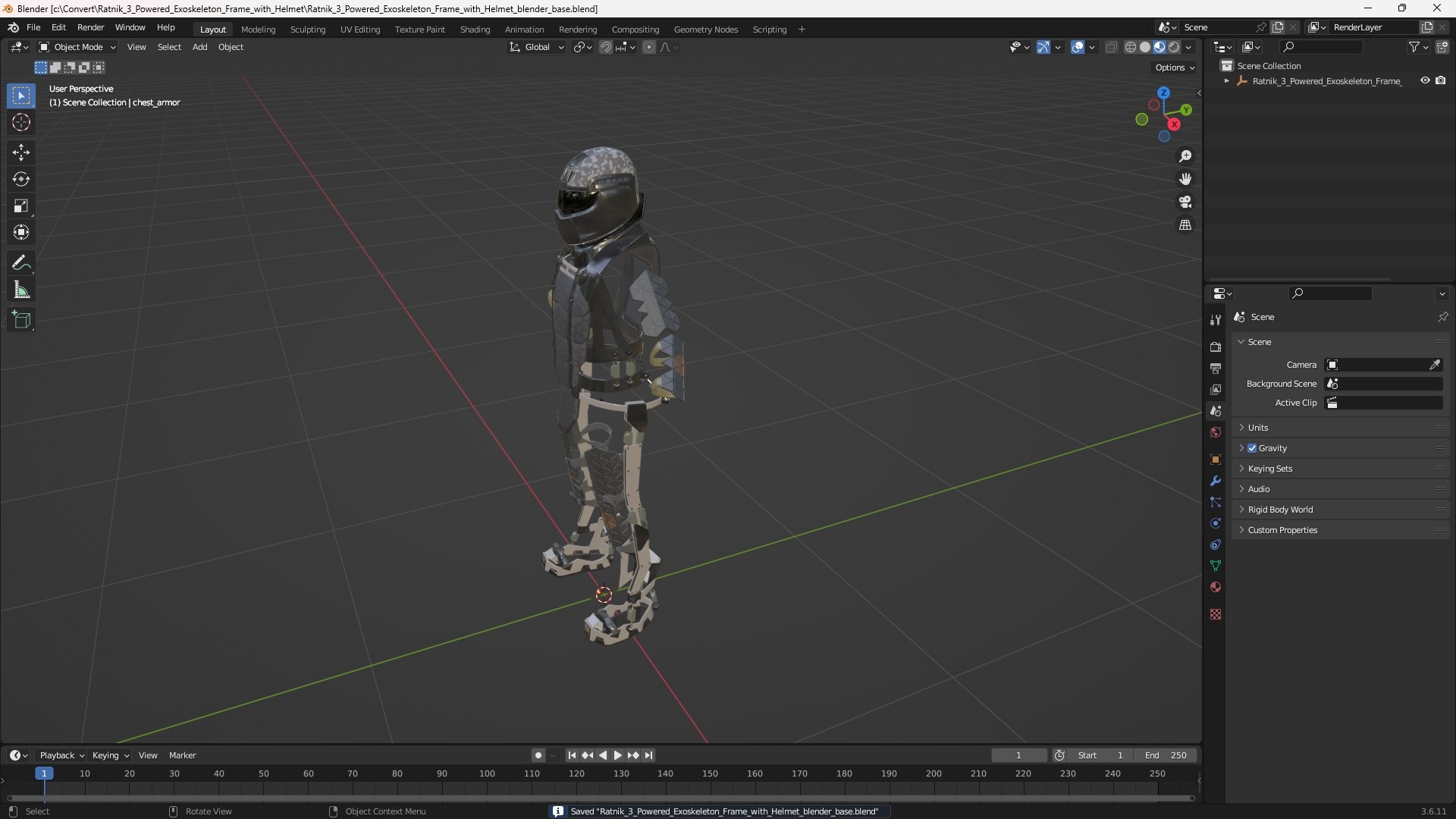Screen dimensions: 1456x819
Task: Open the Modifier properties wrench icon
Action: 1216,481
